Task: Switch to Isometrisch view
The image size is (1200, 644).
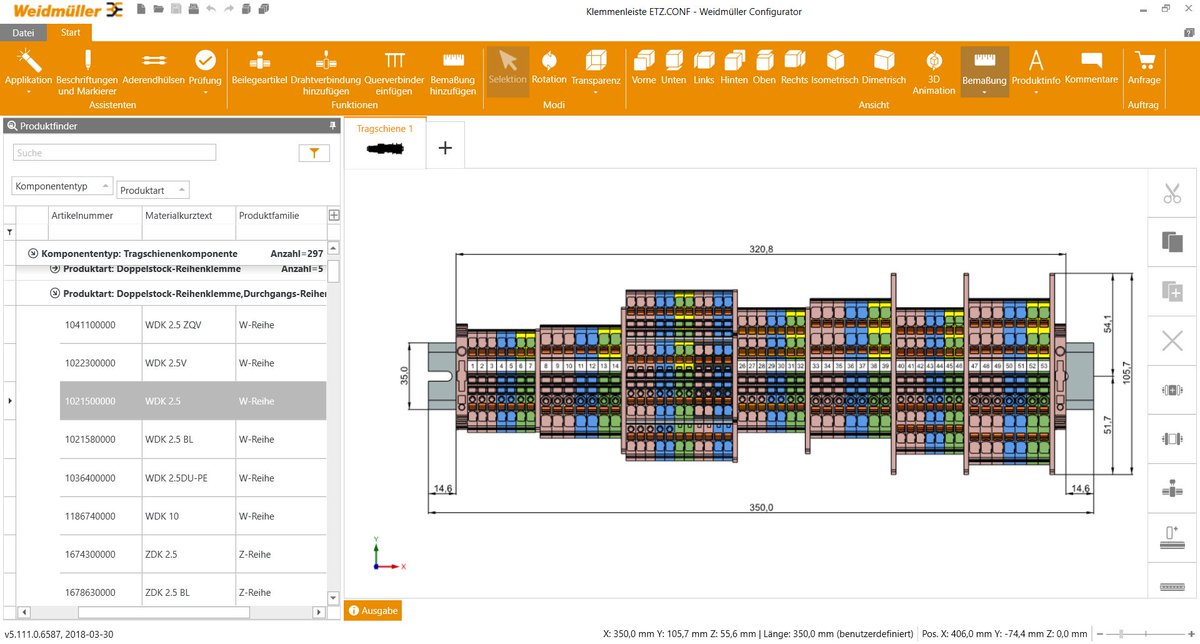Action: coord(835,67)
